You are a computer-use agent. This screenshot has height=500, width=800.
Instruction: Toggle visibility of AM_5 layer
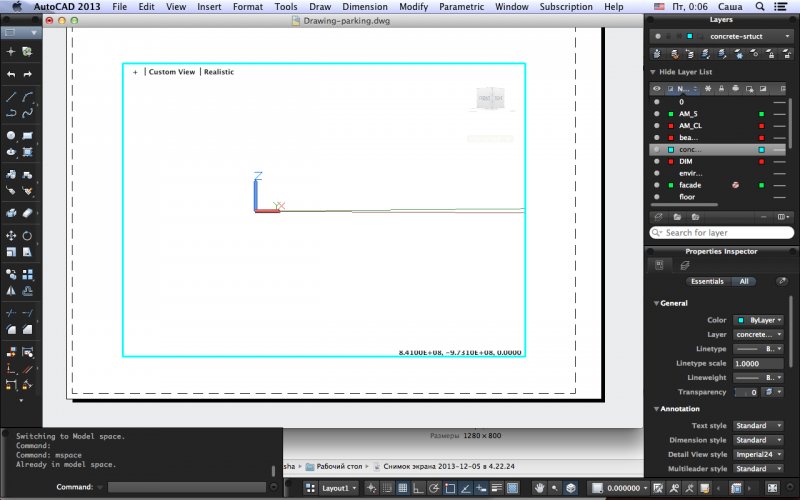(657, 114)
